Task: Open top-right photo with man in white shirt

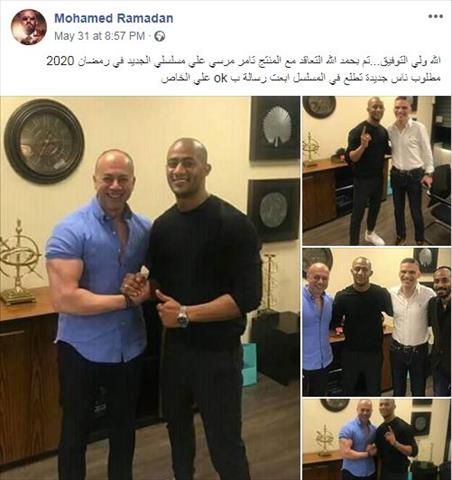Action: click(377, 171)
